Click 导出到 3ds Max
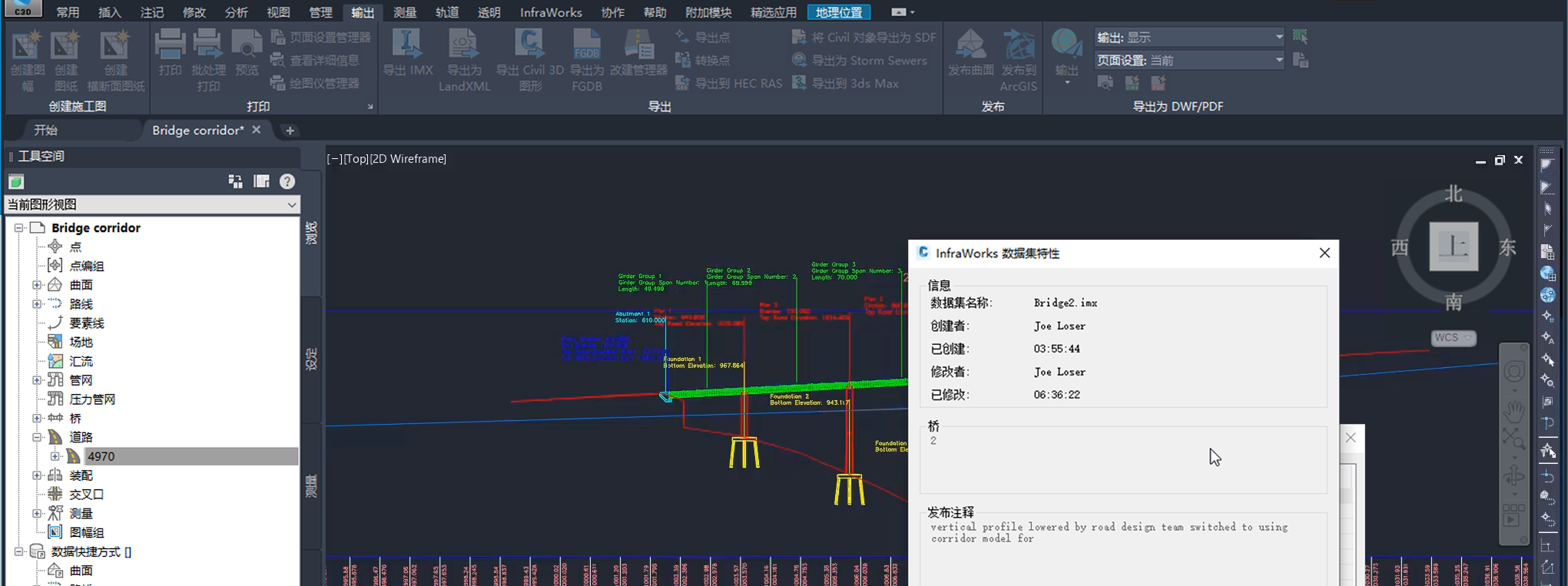This screenshot has width=1568, height=586. [845, 83]
